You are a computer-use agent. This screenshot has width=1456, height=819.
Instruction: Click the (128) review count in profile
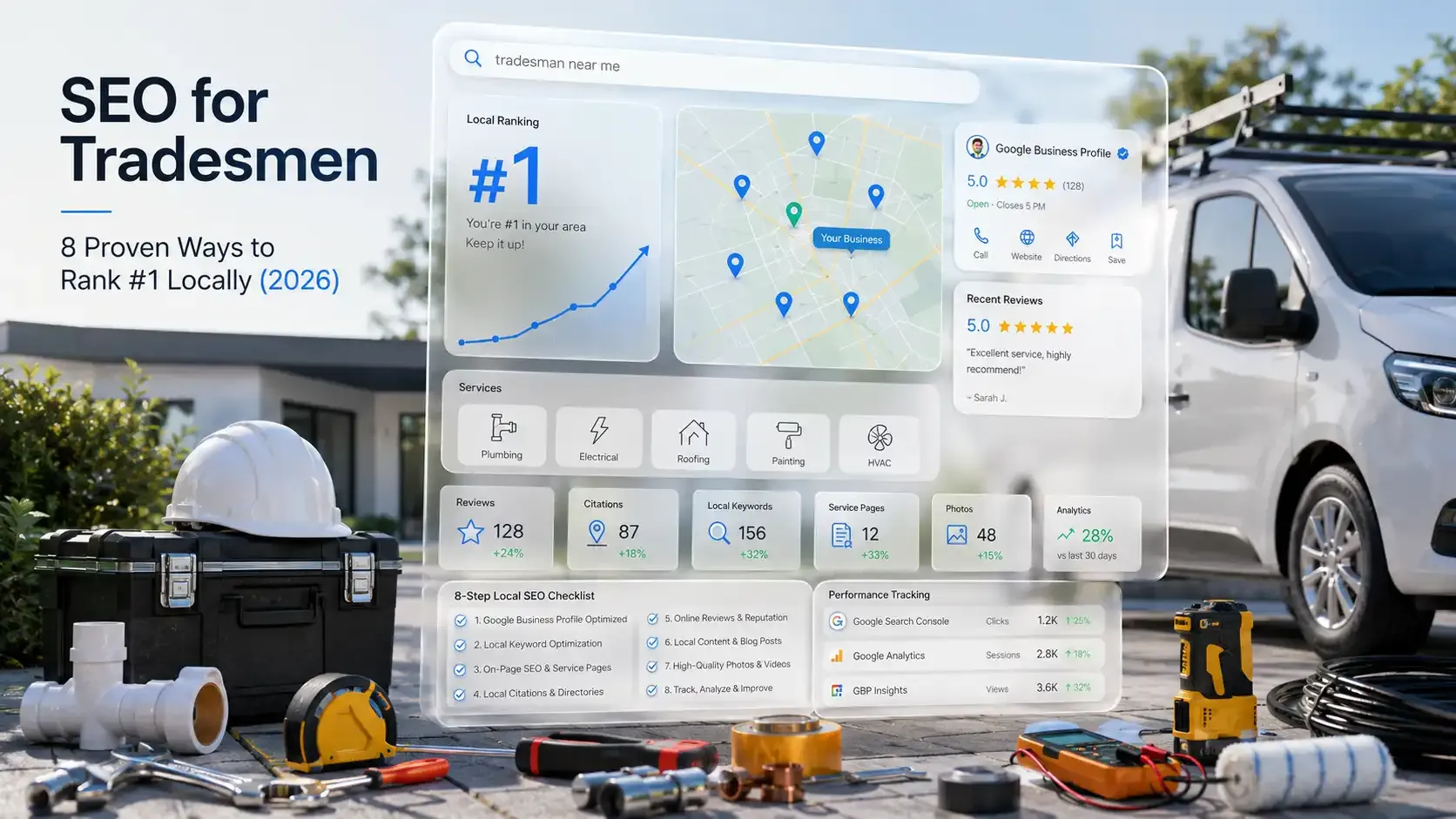pyautogui.click(x=1073, y=185)
